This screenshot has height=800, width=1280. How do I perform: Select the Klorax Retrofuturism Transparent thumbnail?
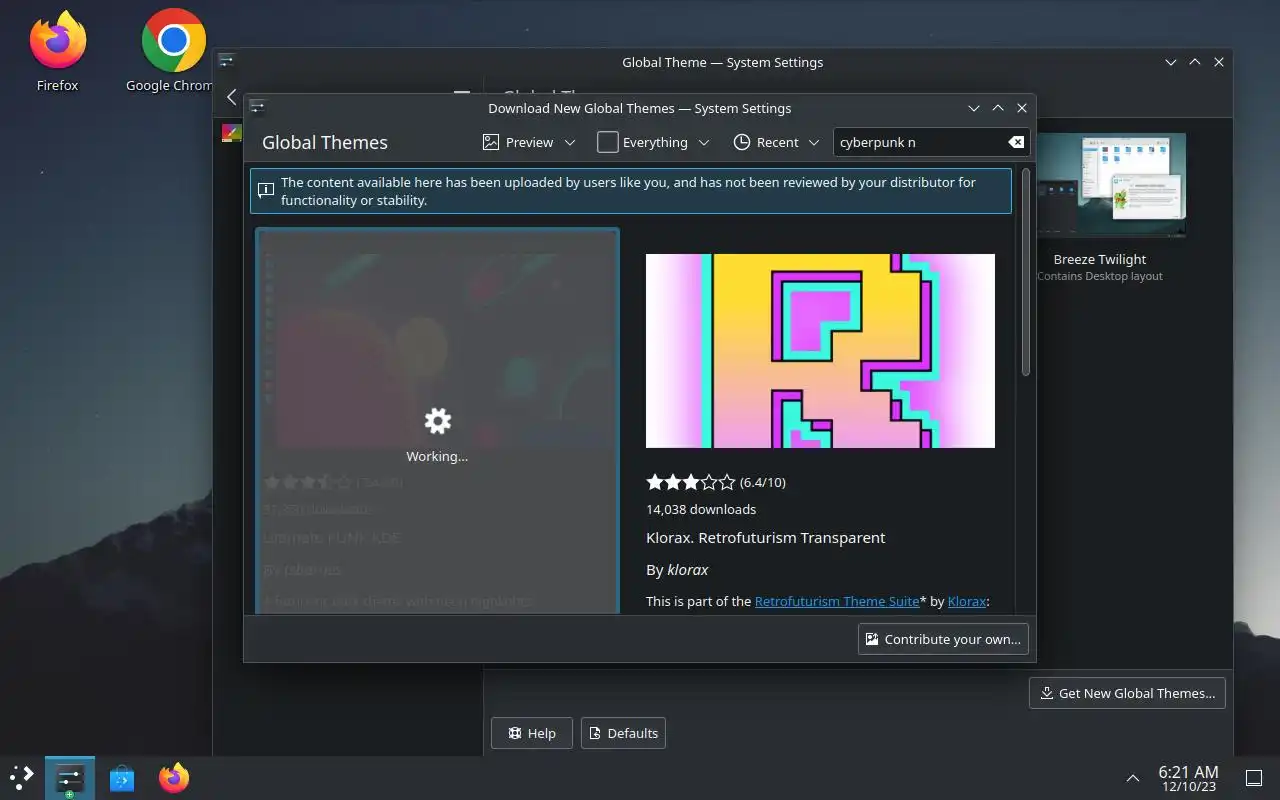(820, 350)
